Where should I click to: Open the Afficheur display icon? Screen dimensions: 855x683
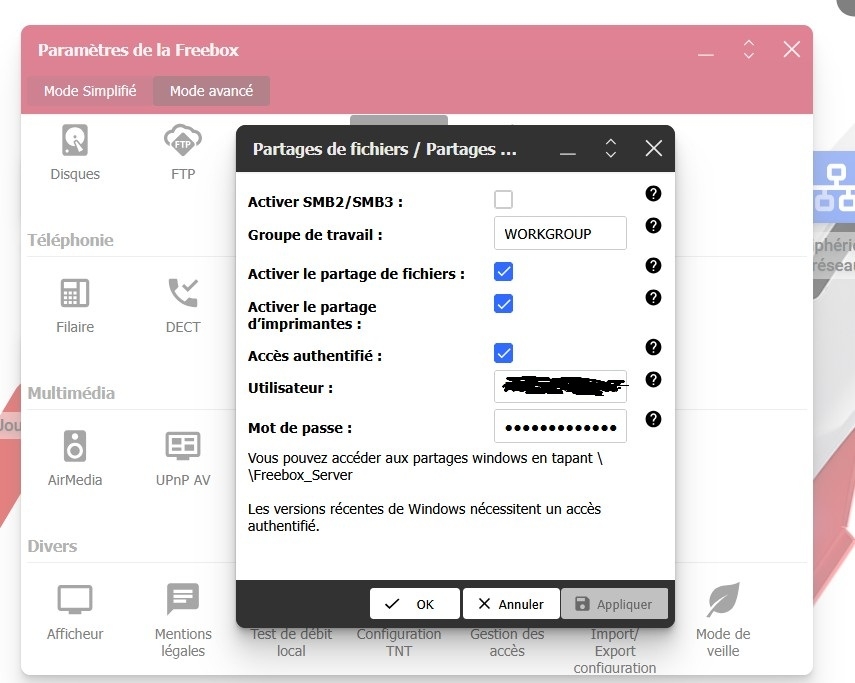click(x=75, y=600)
